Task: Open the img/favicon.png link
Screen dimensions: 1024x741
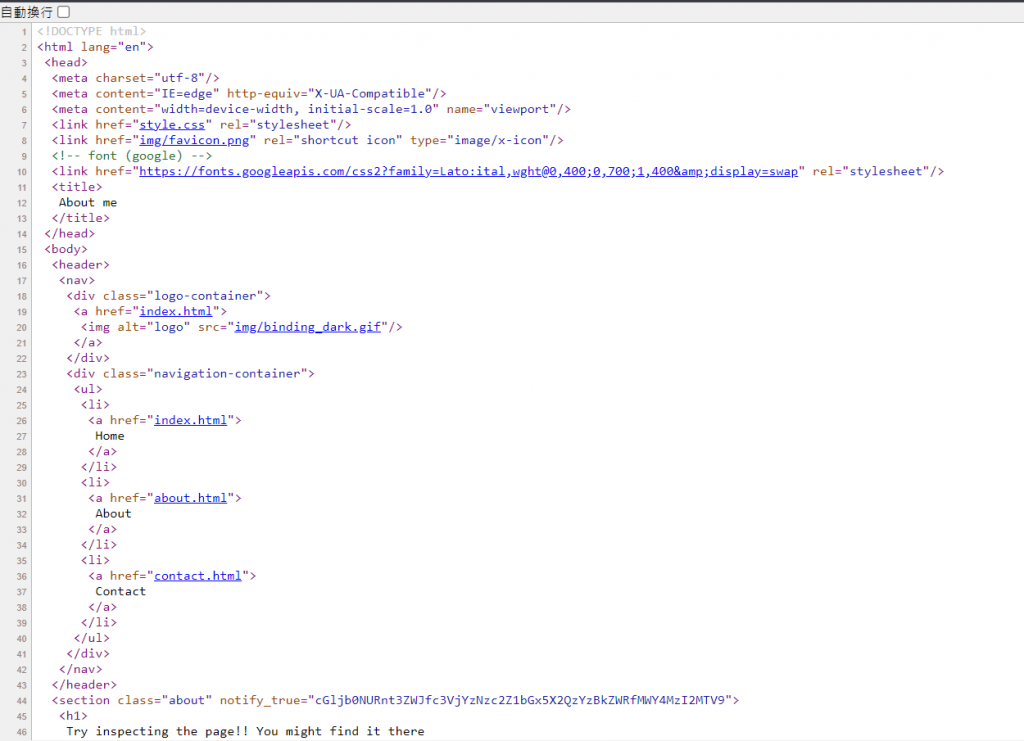Action: tap(194, 140)
